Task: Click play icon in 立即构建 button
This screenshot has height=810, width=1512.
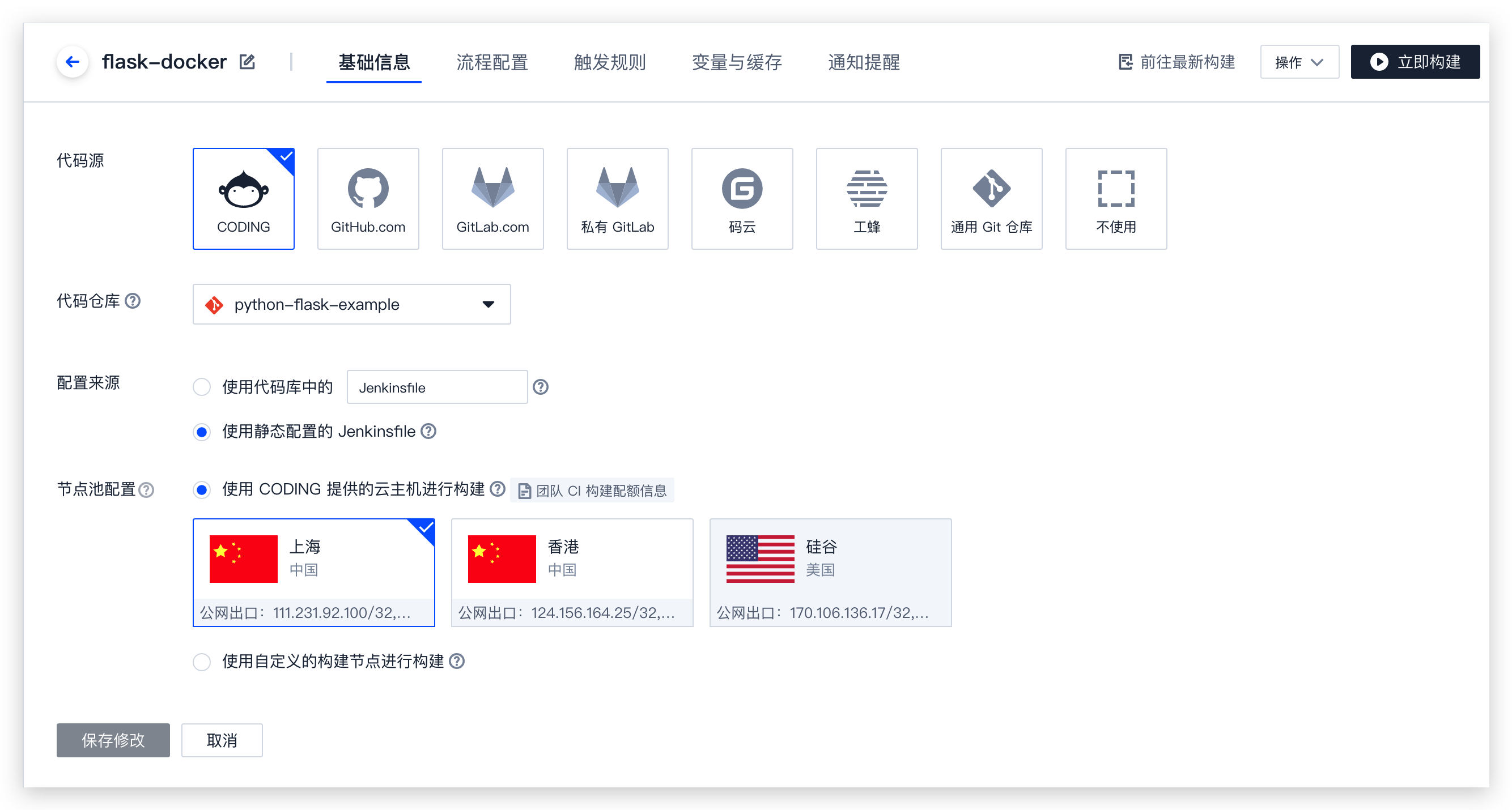Action: tap(1379, 62)
